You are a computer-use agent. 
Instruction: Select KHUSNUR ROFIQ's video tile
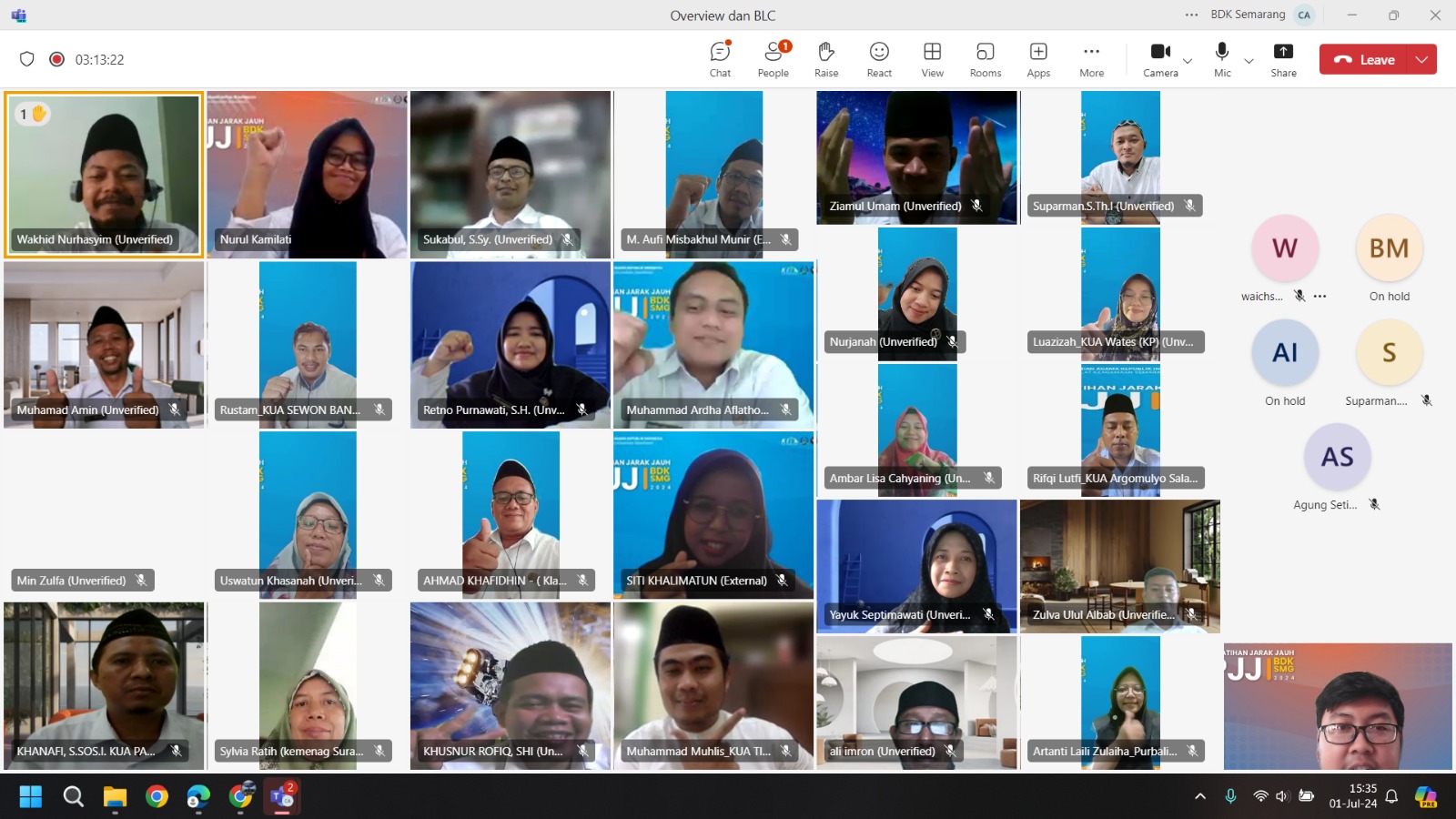pyautogui.click(x=511, y=686)
